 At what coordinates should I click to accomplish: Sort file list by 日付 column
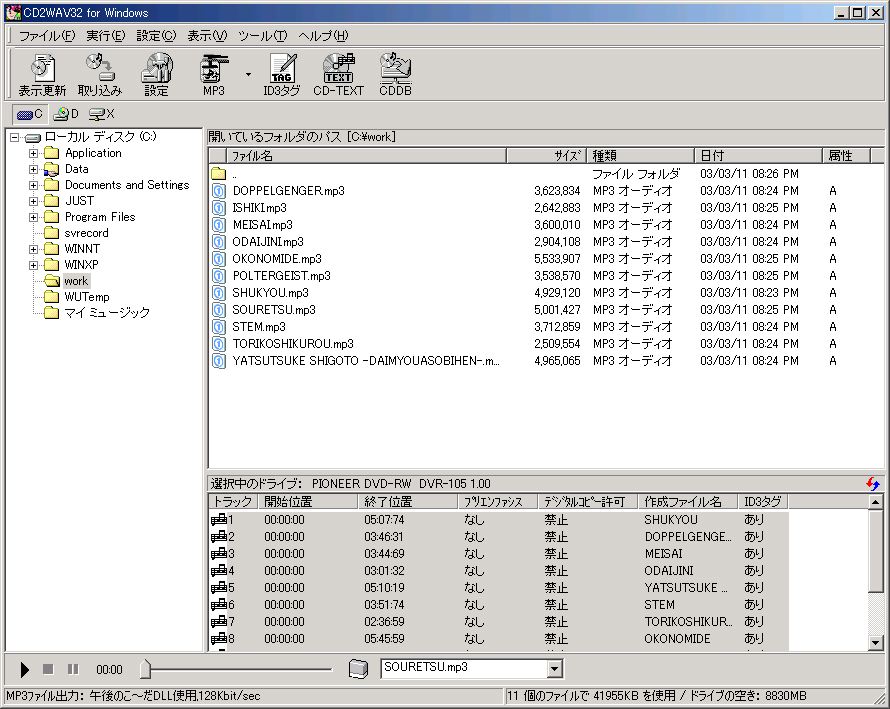(758, 156)
